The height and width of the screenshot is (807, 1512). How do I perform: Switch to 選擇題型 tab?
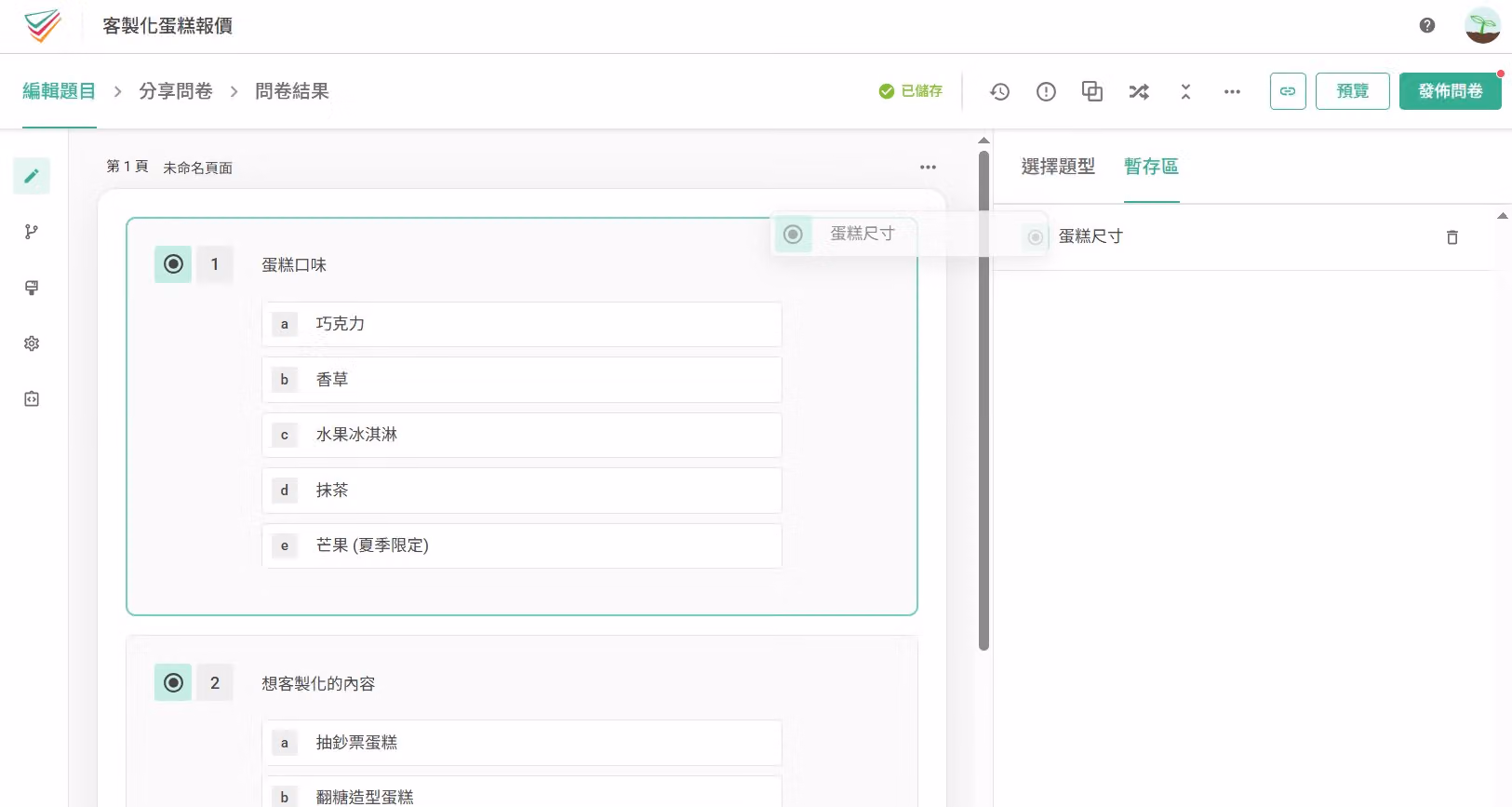click(1058, 167)
